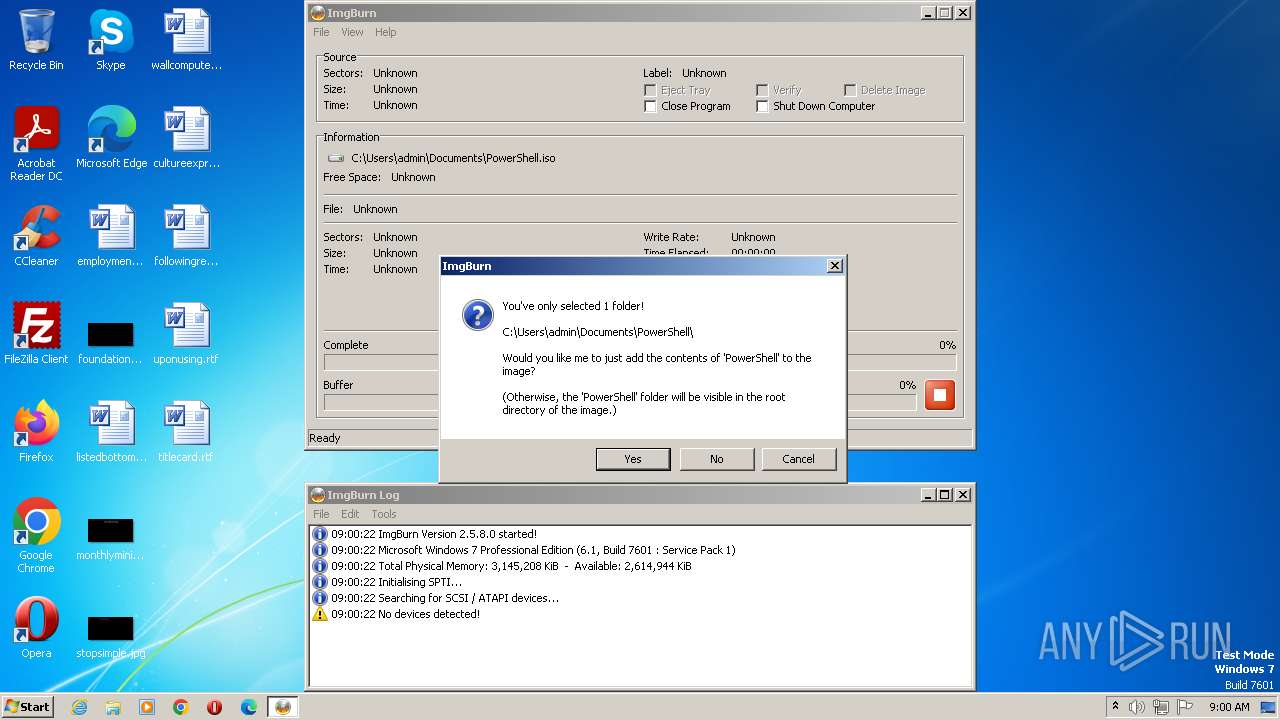
Task: Open Opera desktop shortcut
Action: [36, 628]
